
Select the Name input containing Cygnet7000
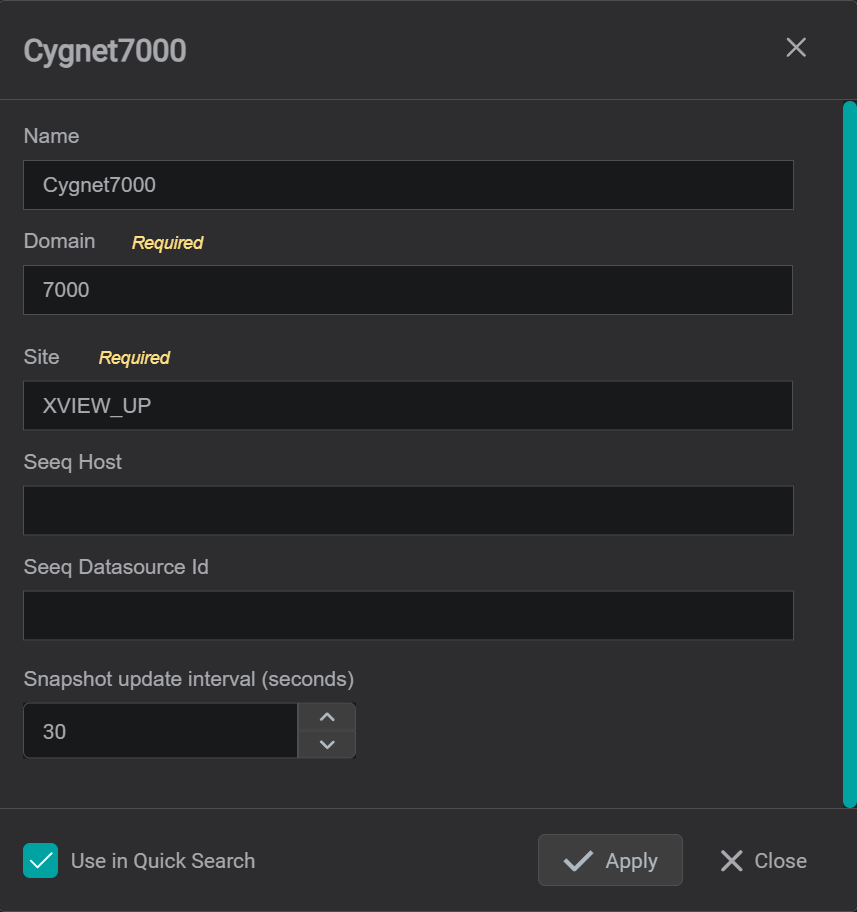point(408,185)
